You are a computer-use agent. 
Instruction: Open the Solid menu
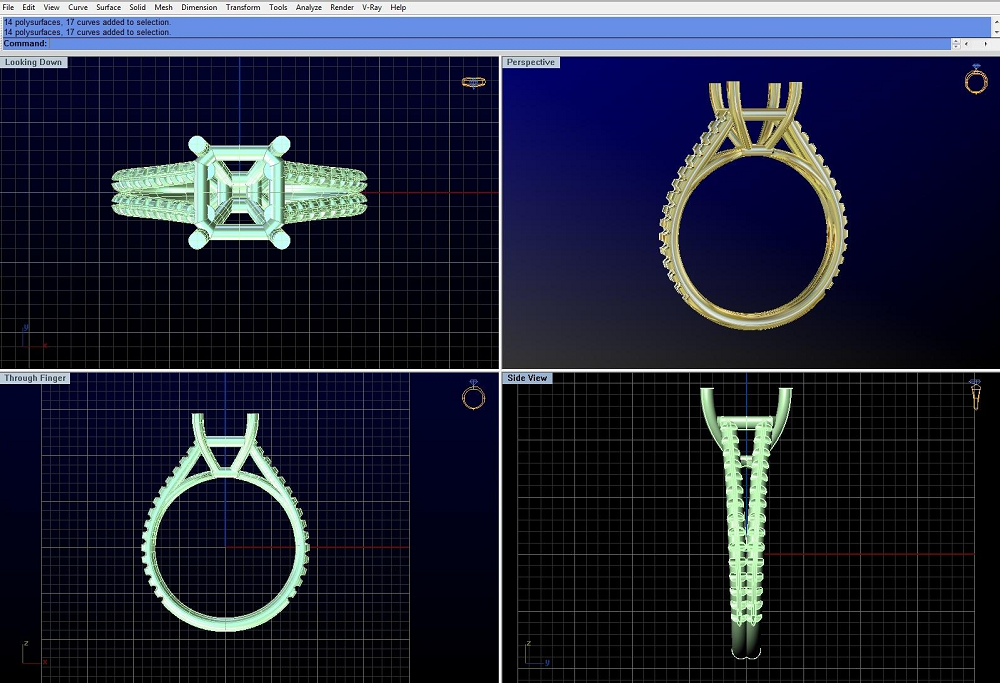coord(138,8)
